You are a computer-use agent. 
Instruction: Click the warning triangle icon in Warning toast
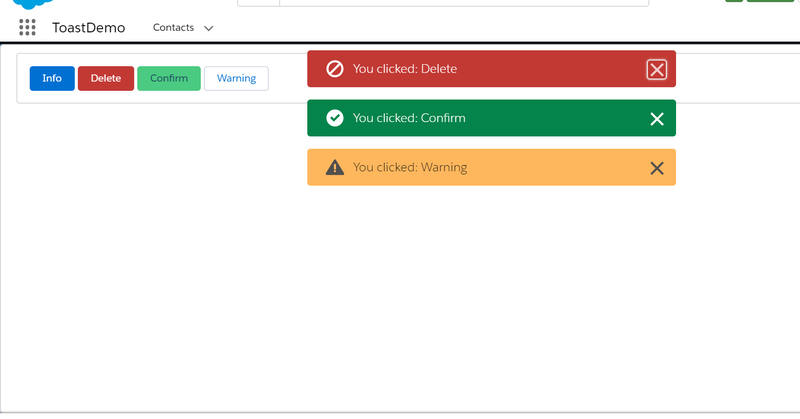click(x=335, y=167)
